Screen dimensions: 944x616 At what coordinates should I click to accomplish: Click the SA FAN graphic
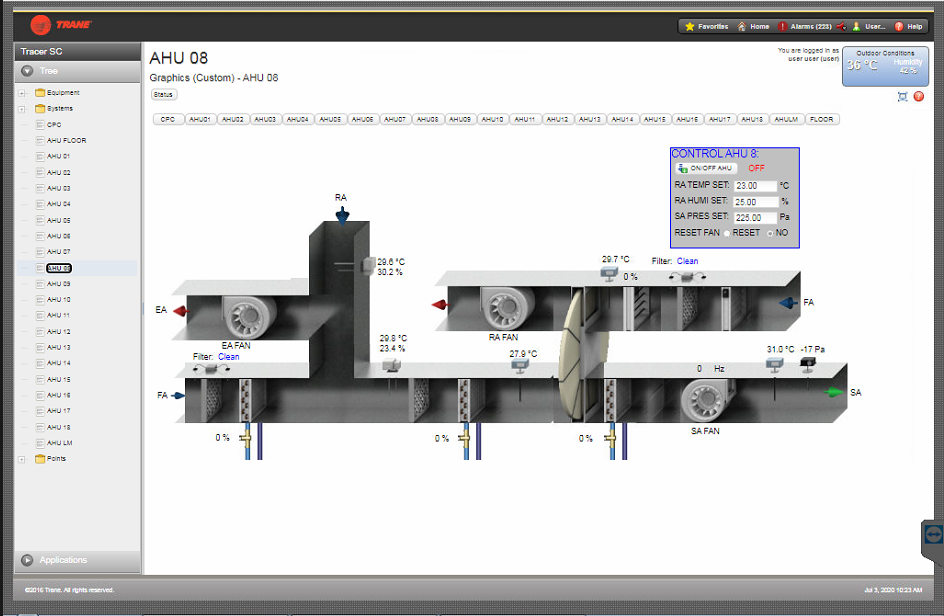point(707,400)
